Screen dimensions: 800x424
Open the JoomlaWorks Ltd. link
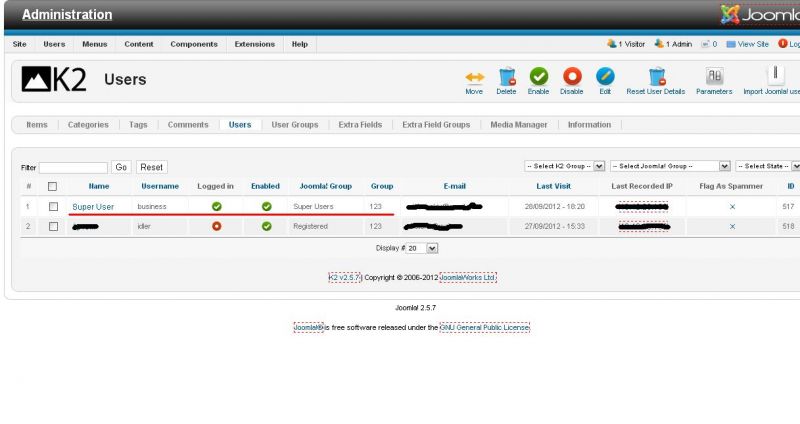pyautogui.click(x=468, y=278)
